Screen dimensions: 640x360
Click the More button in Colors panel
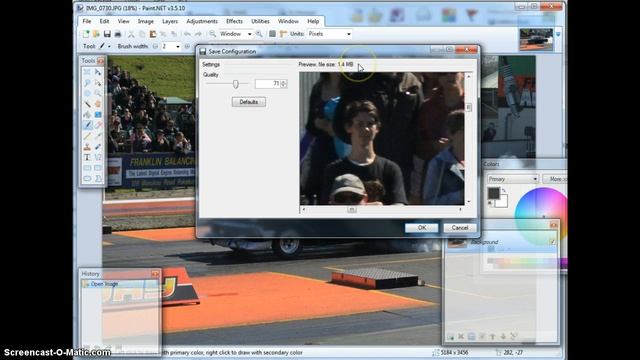pyautogui.click(x=555, y=179)
